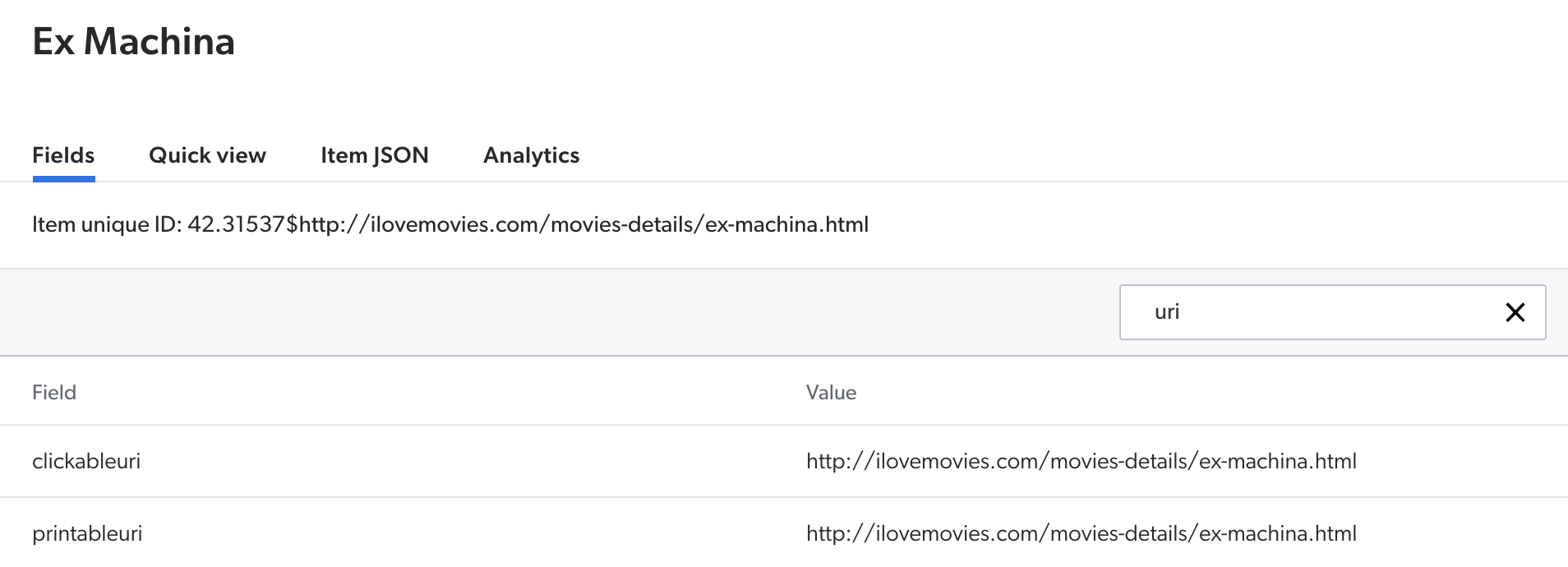Clear the uri filter with the X icon
Viewport: 1568px width, 567px height.
click(1515, 312)
